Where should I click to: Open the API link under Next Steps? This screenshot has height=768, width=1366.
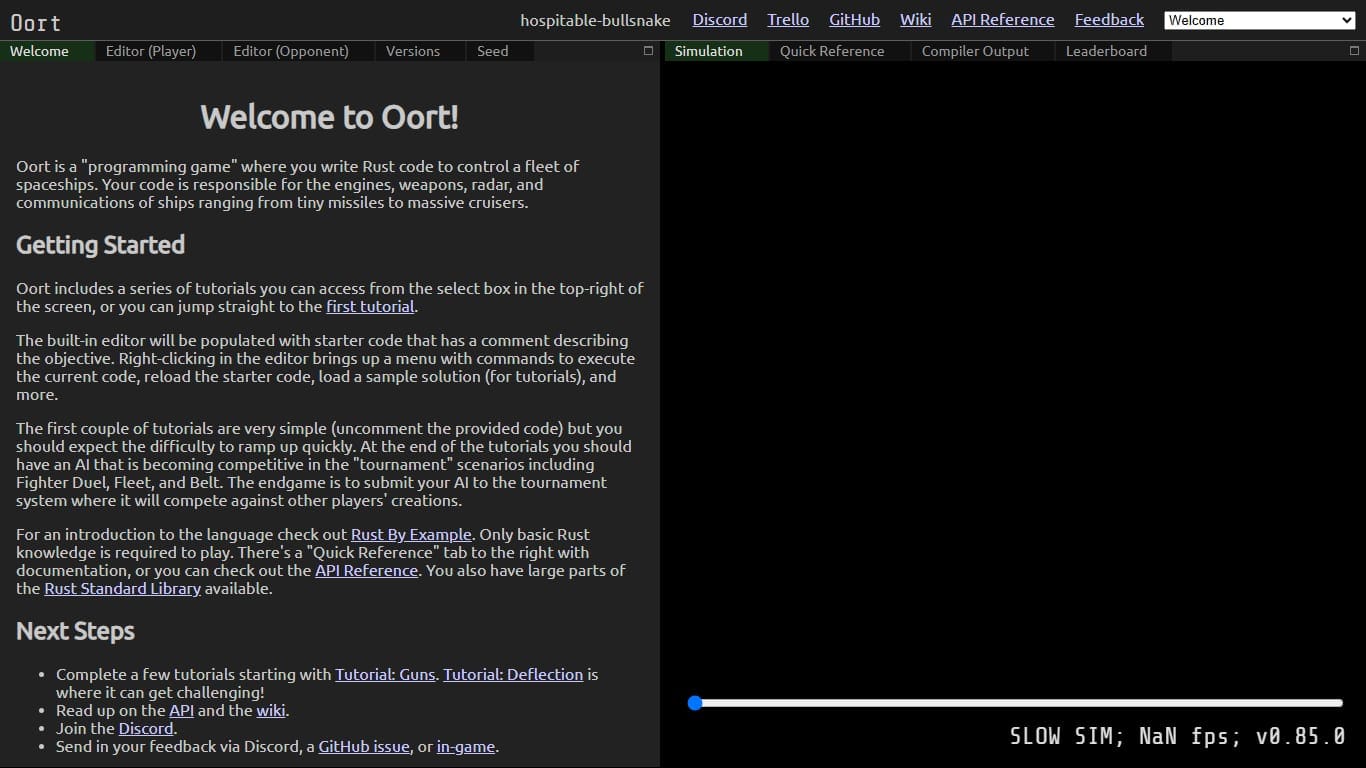(181, 711)
